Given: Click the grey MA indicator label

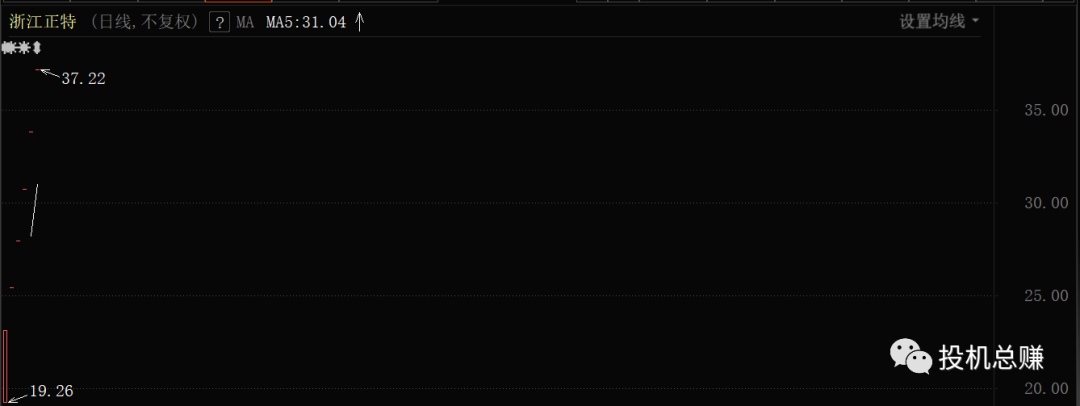Looking at the screenshot, I should (x=245, y=22).
